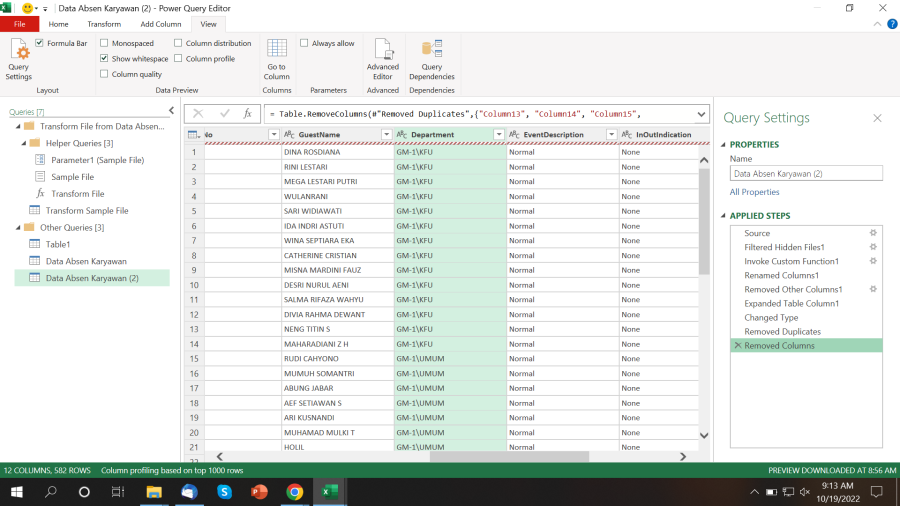This screenshot has width=900, height=506.
Task: Open Query Settings pane button
Action: click(18, 59)
